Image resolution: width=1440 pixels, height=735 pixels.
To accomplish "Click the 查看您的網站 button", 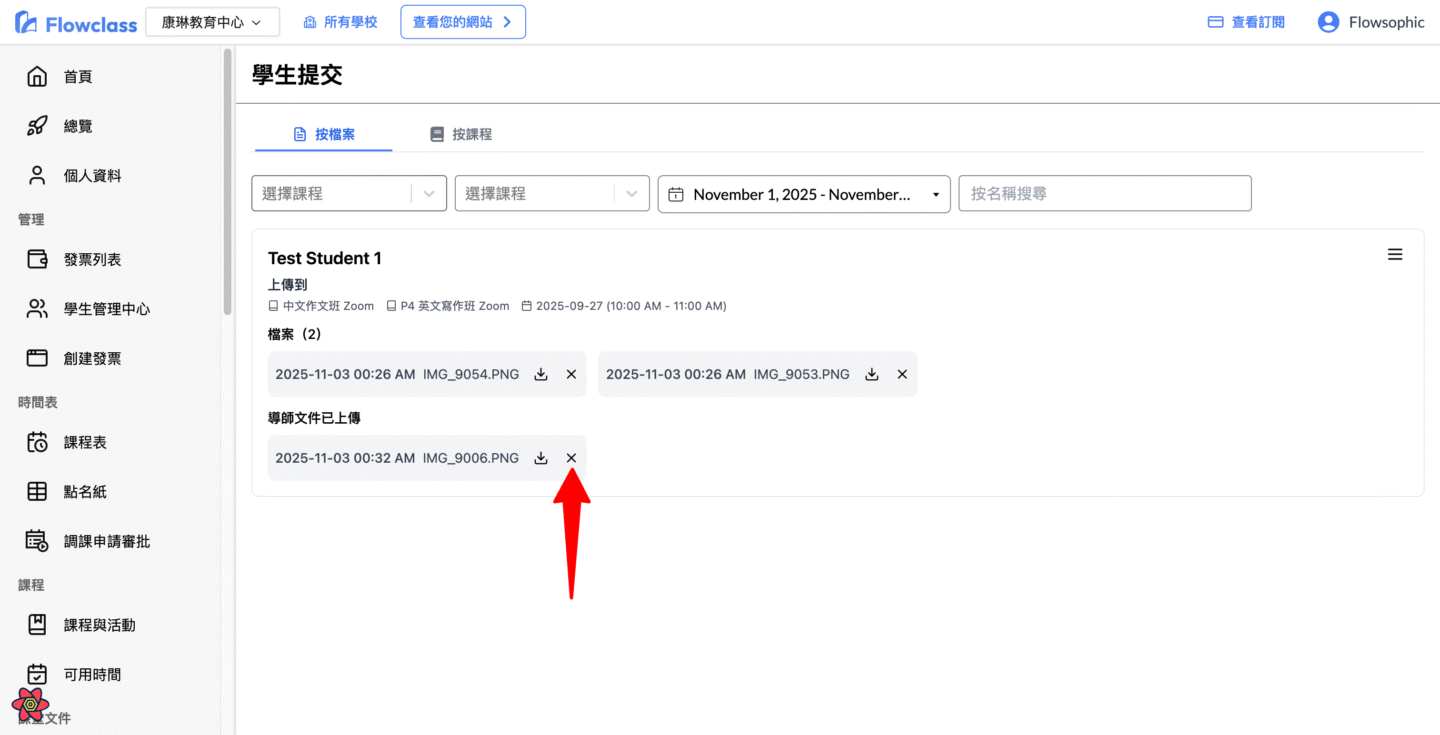I will coord(463,22).
